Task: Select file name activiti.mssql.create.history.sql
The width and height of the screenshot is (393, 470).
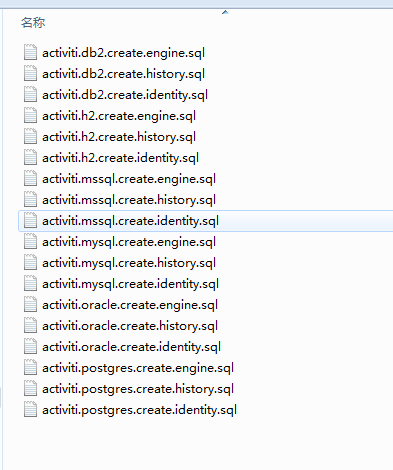Action: click(129, 200)
